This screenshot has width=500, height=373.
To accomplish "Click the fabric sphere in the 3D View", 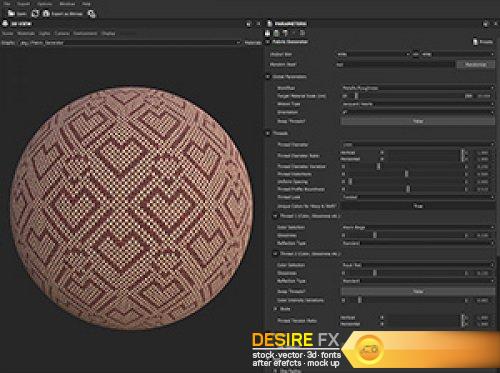I will [x=132, y=208].
